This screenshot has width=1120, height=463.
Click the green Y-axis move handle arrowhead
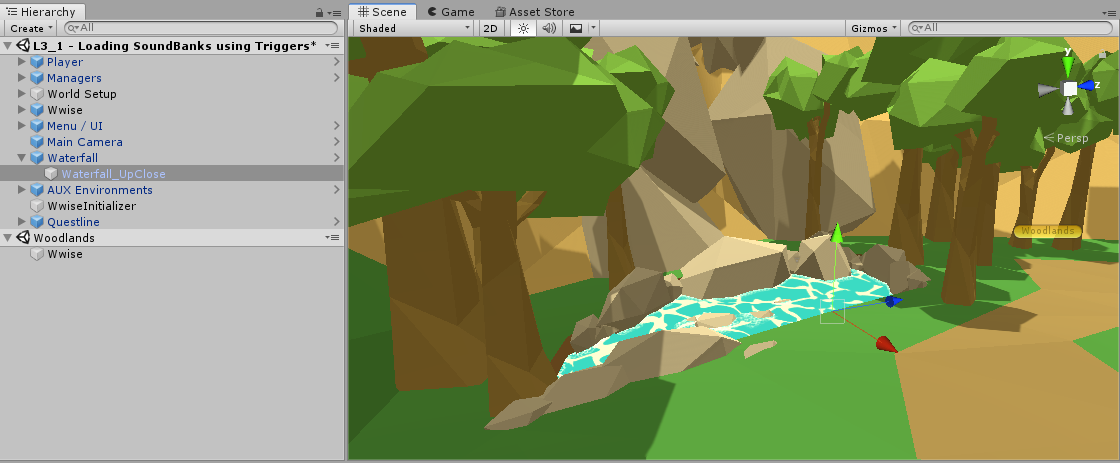tap(837, 232)
